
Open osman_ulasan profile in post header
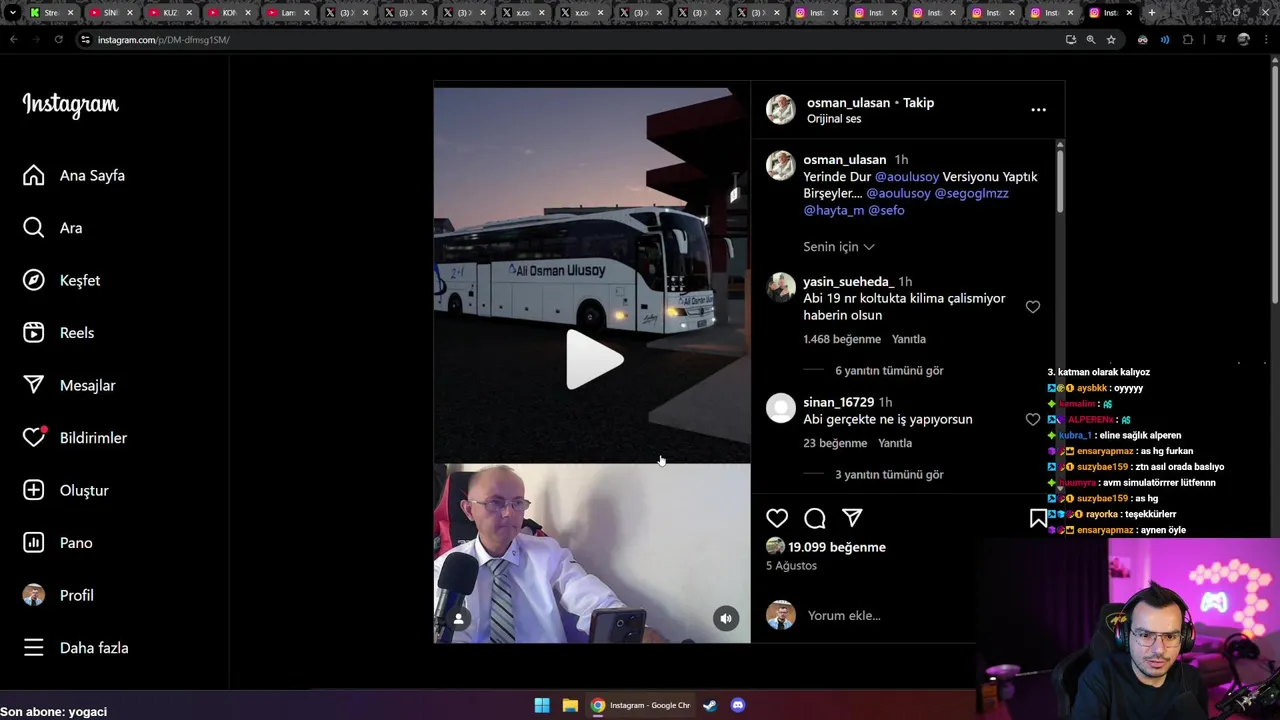tap(848, 102)
